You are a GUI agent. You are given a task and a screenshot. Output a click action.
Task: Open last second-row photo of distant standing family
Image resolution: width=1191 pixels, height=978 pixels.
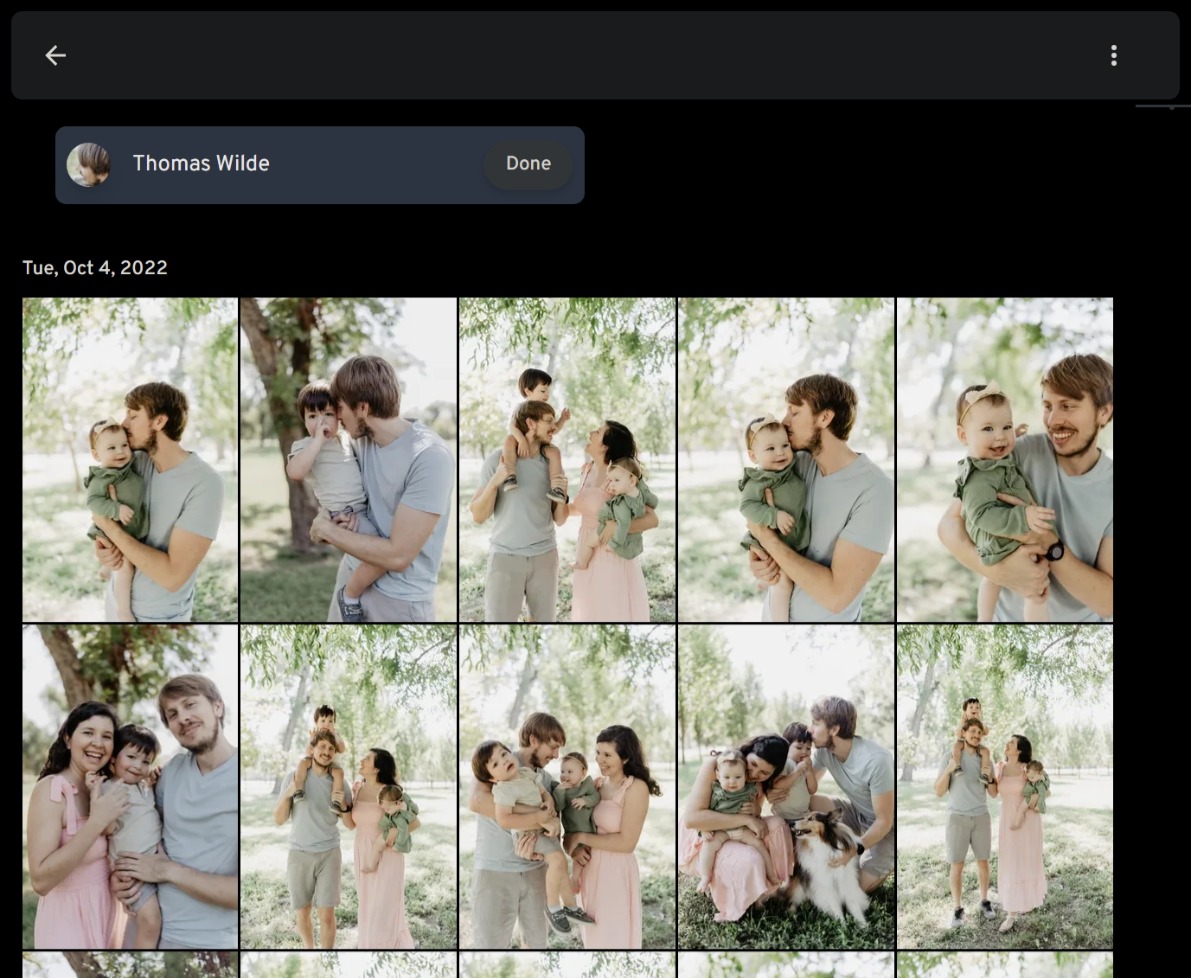click(1004, 786)
